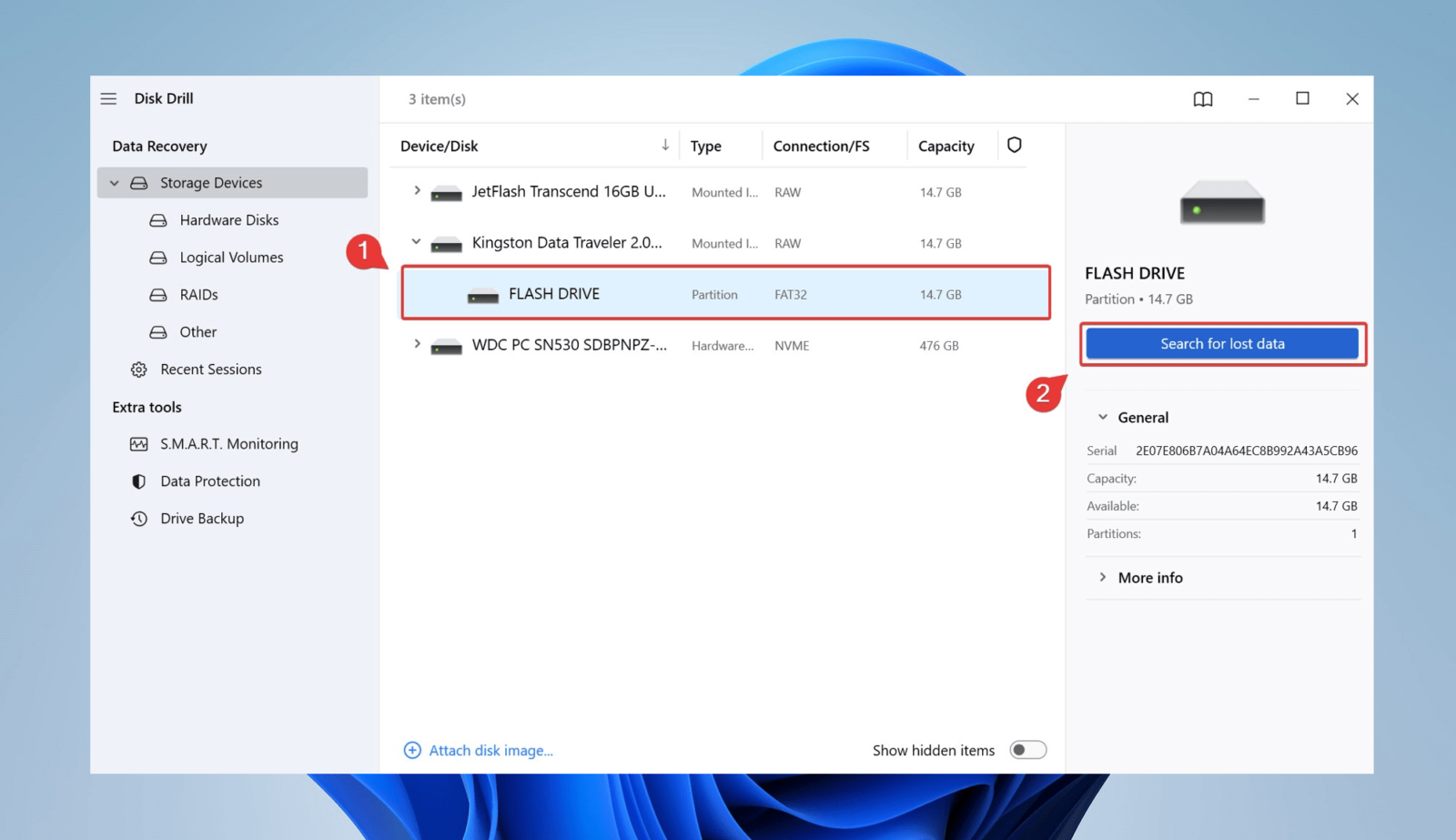Open the help book icon in title bar
The width and height of the screenshot is (1456, 840).
click(x=1203, y=99)
